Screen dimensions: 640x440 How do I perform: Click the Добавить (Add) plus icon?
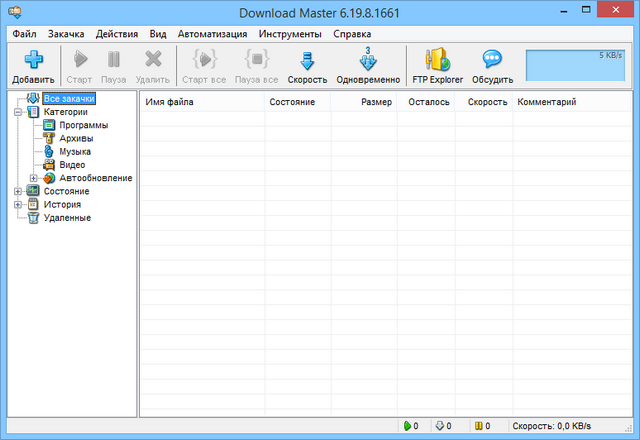click(x=33, y=60)
